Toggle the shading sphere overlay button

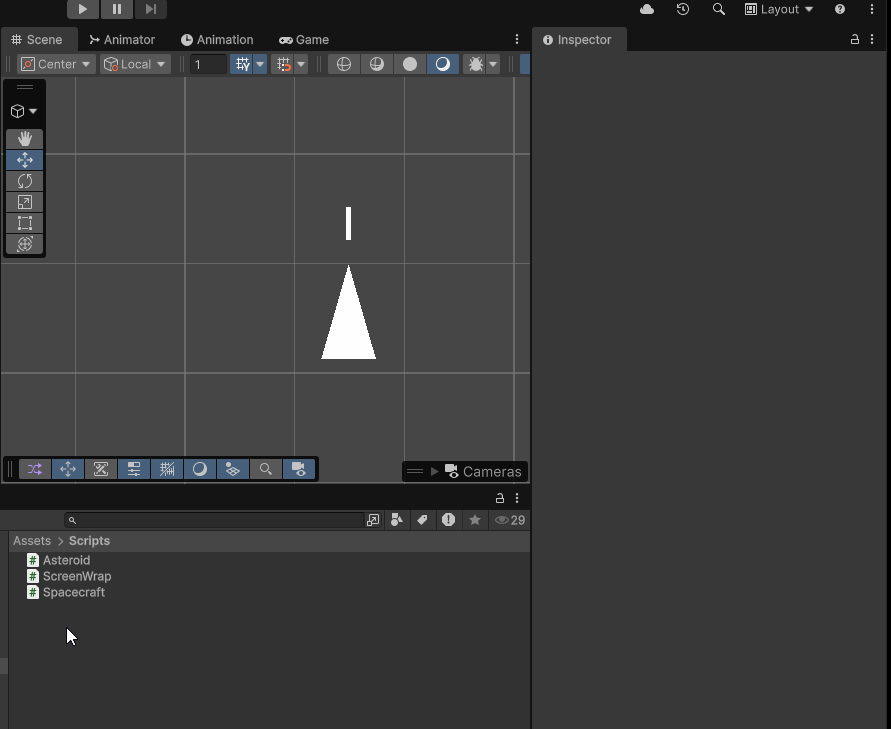click(x=199, y=469)
